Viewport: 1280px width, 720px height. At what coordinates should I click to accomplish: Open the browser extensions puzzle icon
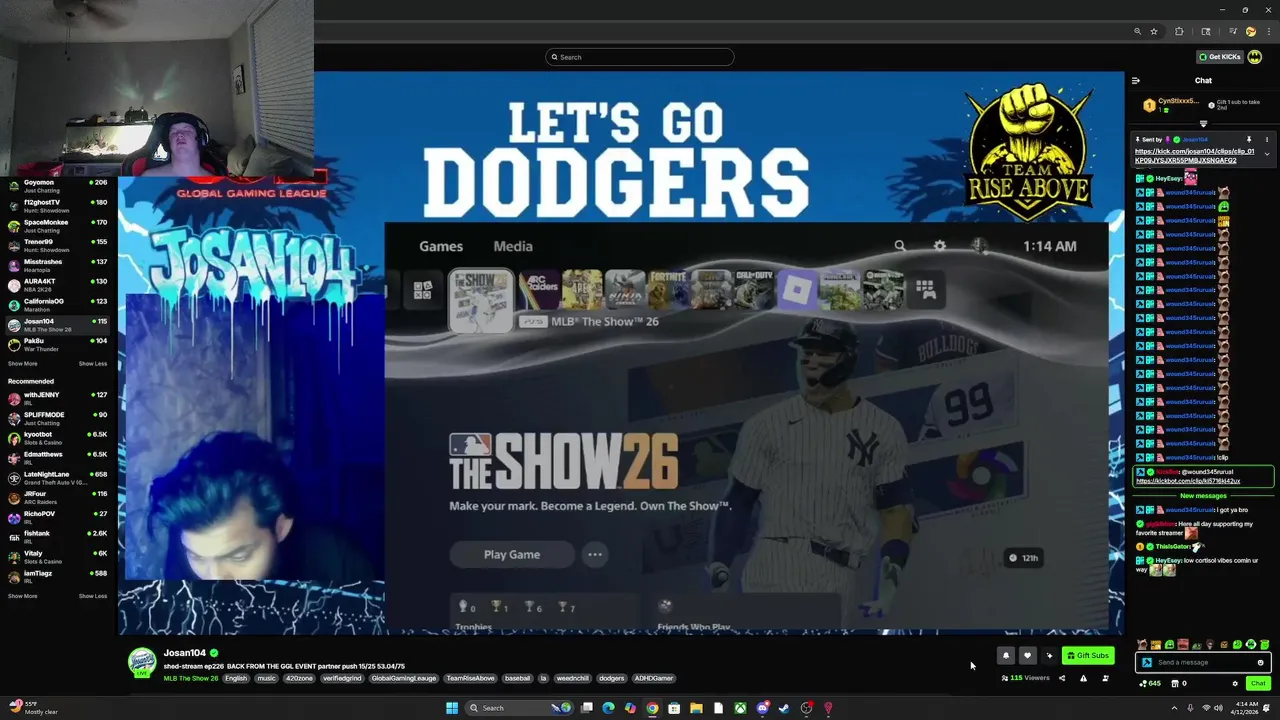tap(1179, 32)
